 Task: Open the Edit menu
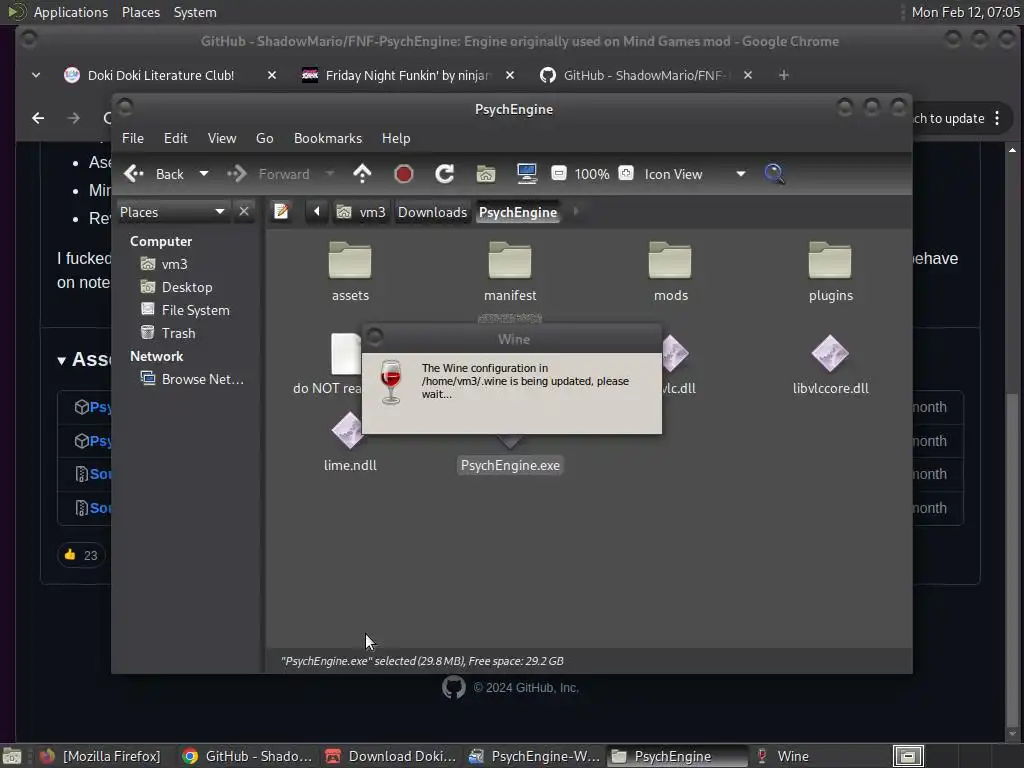[x=176, y=138]
